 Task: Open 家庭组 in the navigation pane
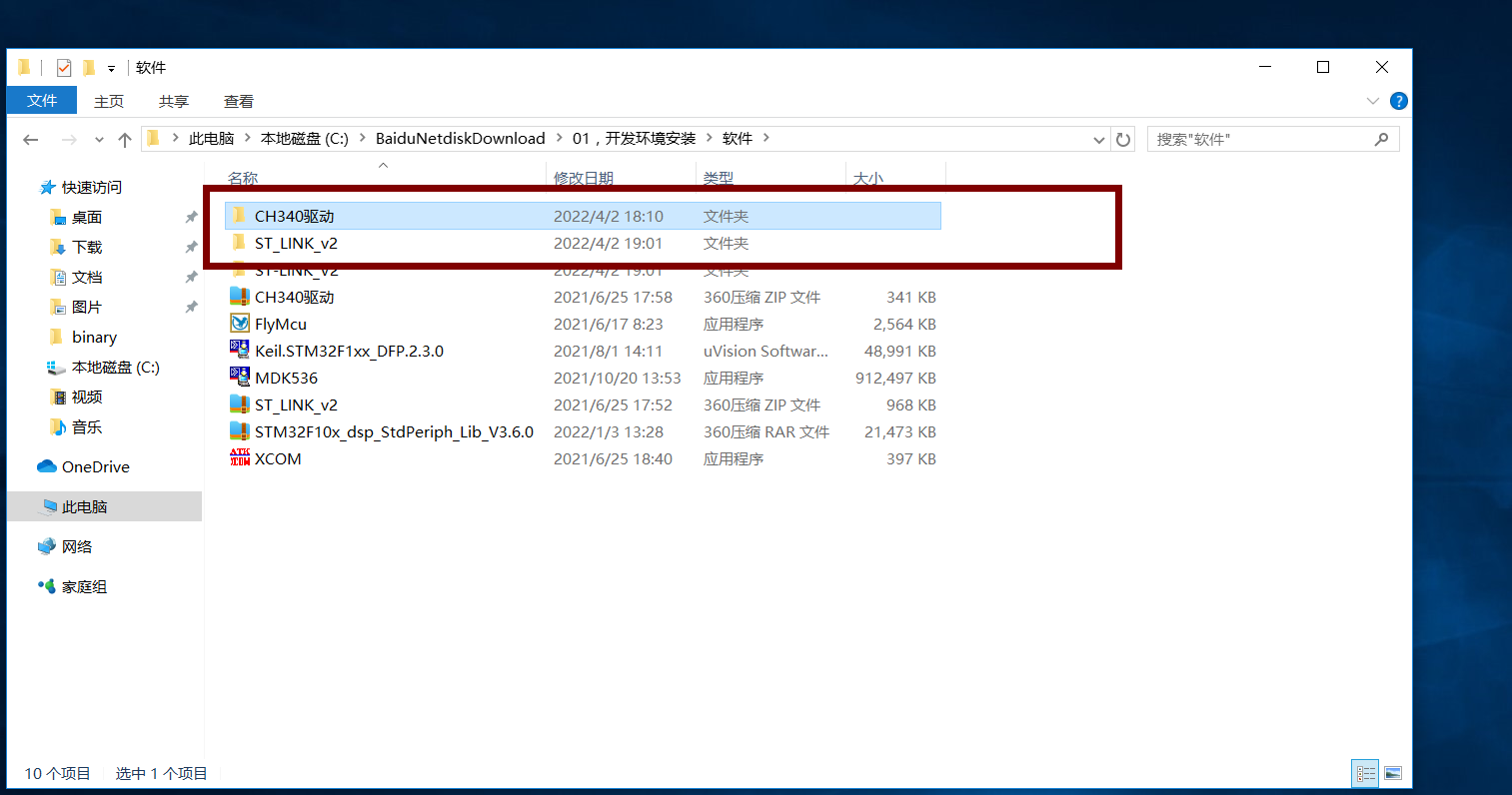click(84, 586)
